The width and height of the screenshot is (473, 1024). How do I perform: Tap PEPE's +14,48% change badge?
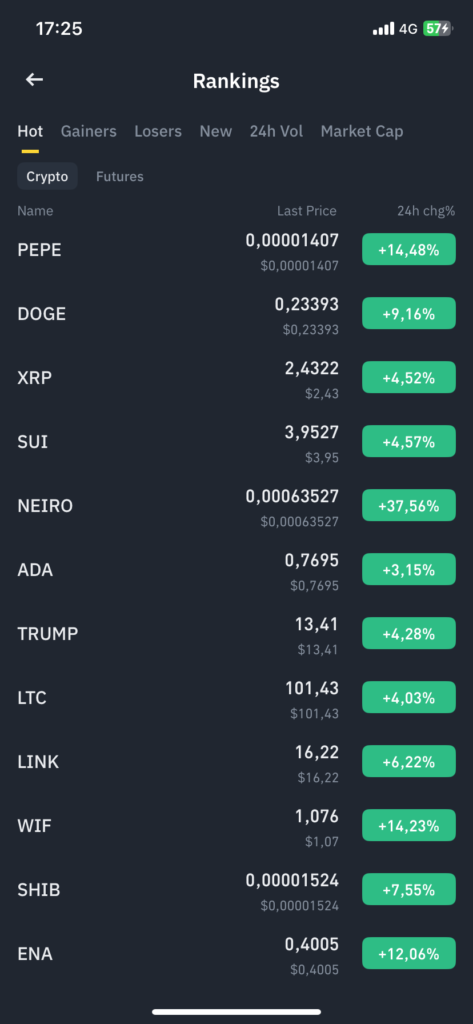coord(409,249)
